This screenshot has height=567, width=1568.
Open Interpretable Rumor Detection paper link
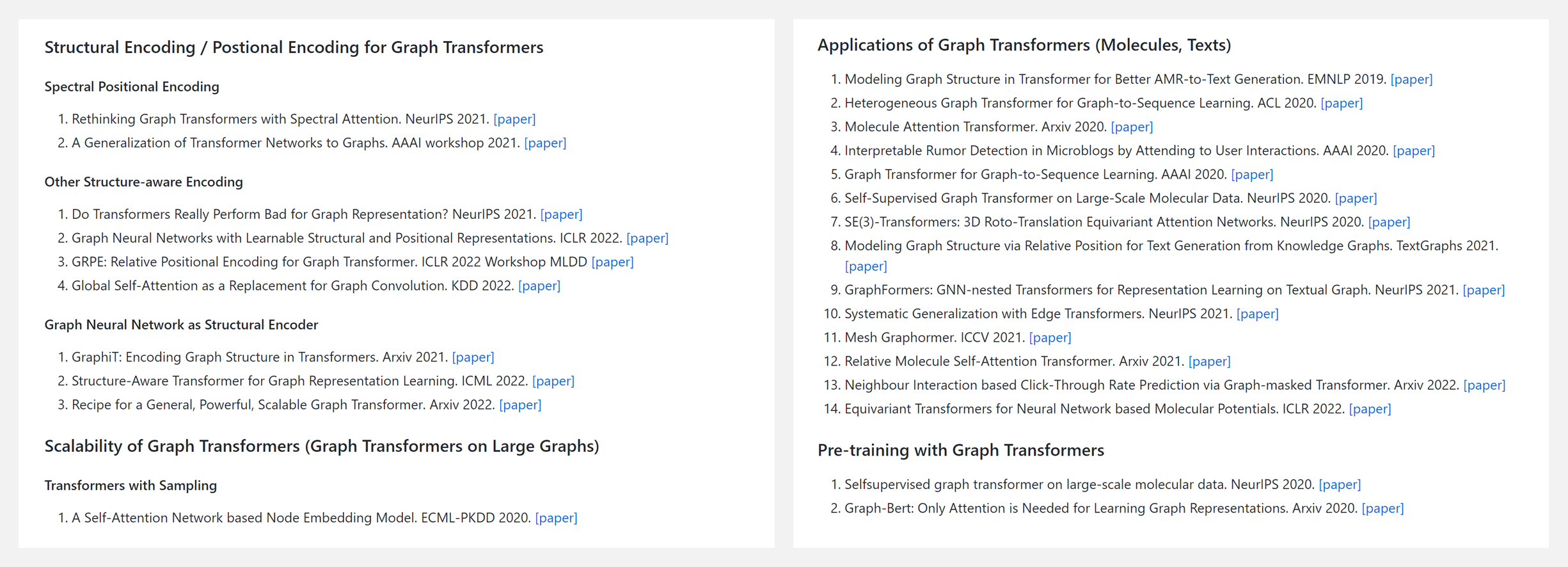(x=1414, y=150)
